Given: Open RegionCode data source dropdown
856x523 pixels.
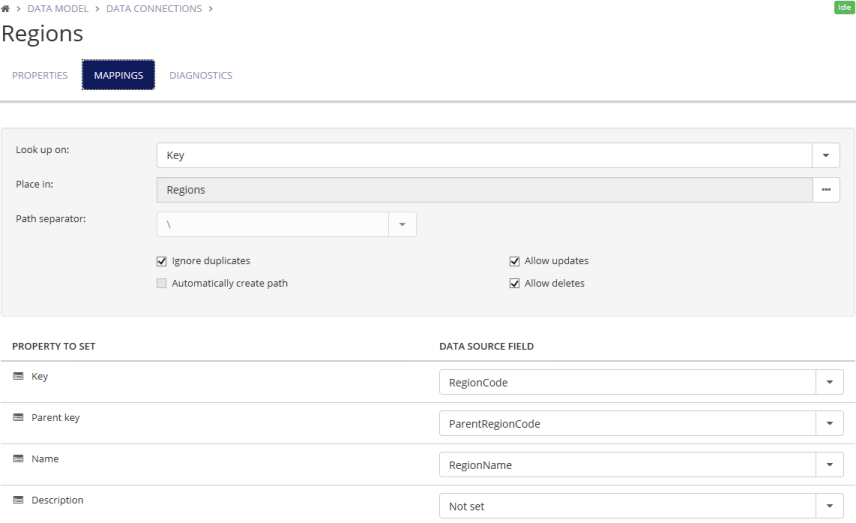Looking at the screenshot, I should click(829, 382).
